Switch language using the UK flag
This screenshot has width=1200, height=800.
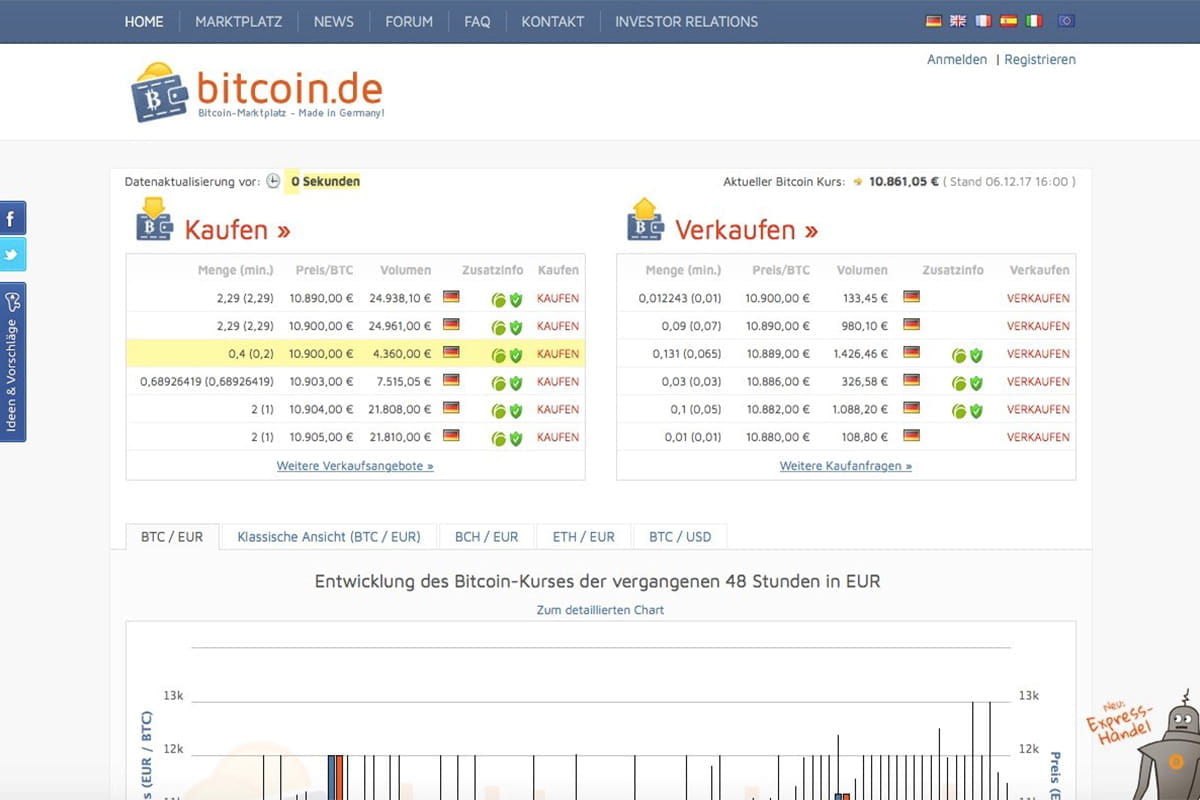pyautogui.click(x=958, y=20)
